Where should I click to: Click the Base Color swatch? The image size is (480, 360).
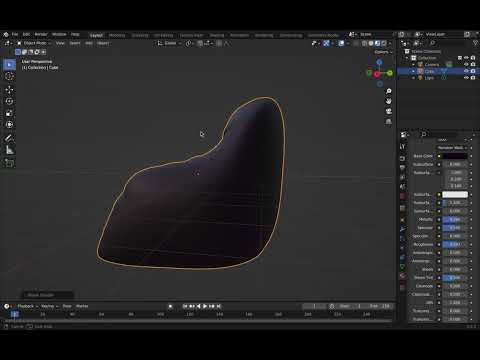(x=455, y=156)
